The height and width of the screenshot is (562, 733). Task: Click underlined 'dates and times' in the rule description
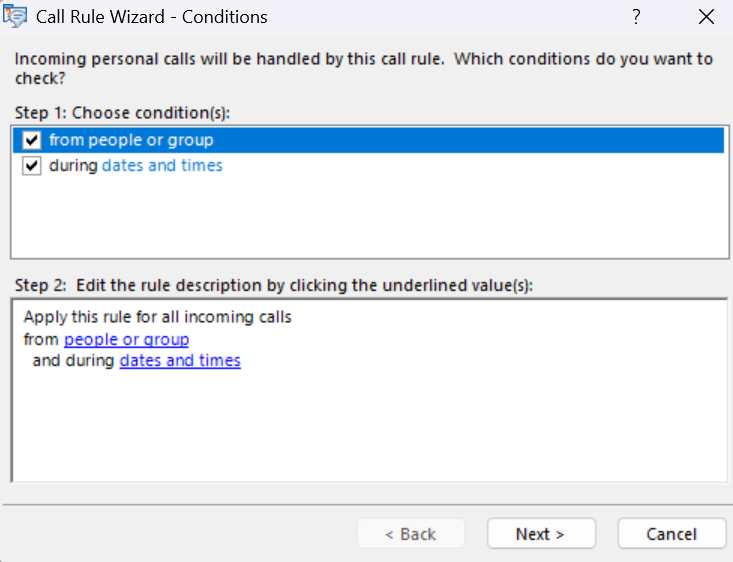tap(180, 361)
